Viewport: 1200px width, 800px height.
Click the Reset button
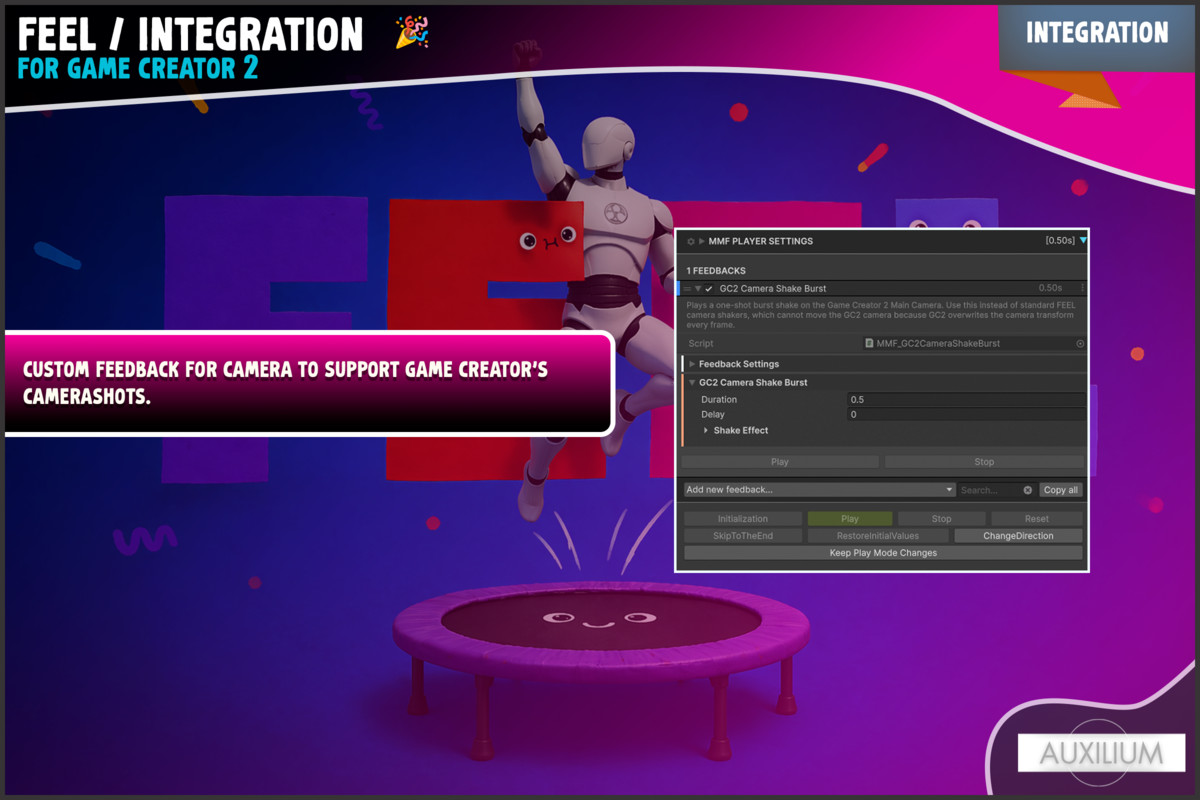point(1037,519)
